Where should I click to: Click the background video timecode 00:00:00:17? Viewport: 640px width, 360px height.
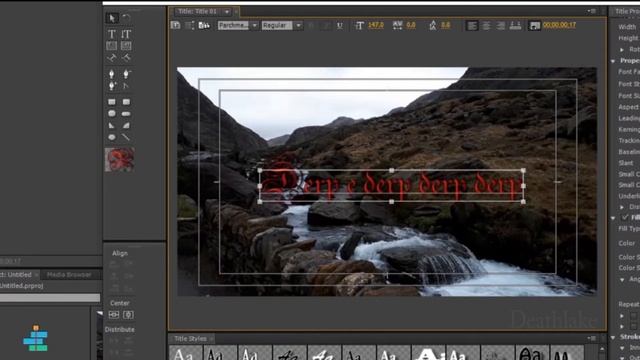click(x=559, y=25)
